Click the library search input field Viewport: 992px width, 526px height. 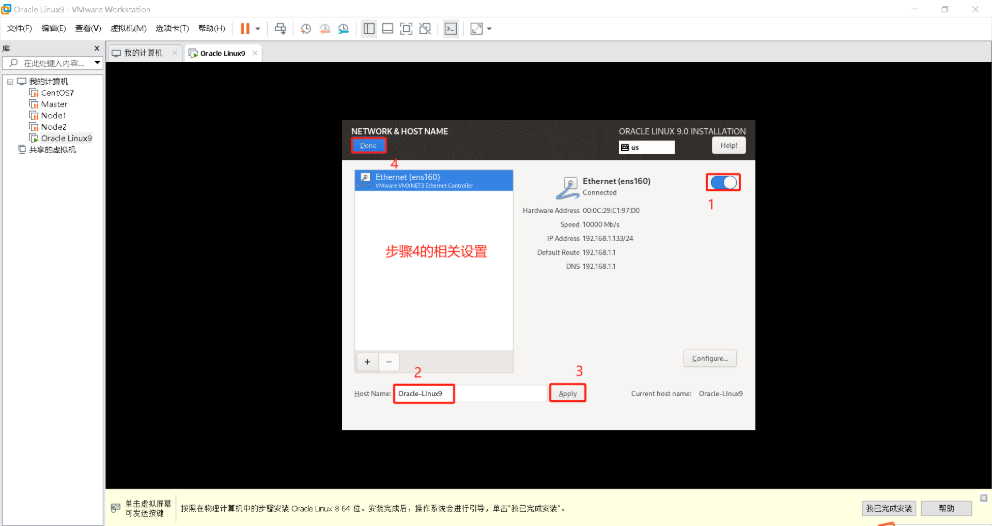53,63
